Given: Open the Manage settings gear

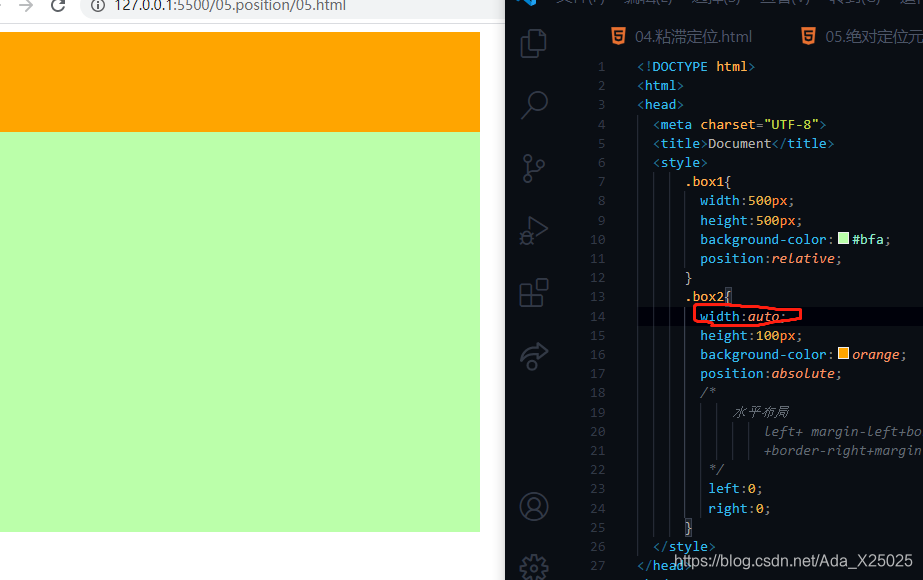Looking at the screenshot, I should (x=534, y=568).
